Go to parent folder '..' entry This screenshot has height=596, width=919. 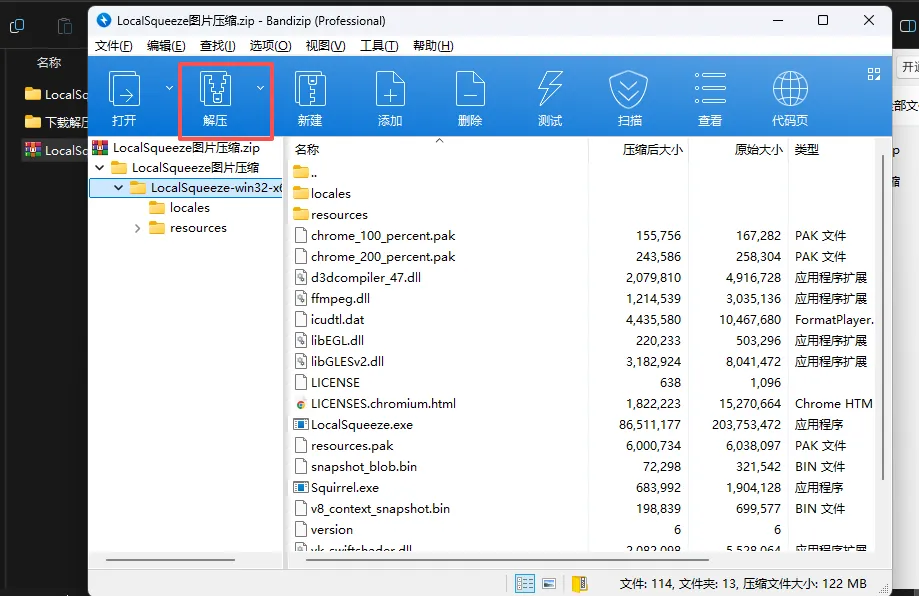305,172
